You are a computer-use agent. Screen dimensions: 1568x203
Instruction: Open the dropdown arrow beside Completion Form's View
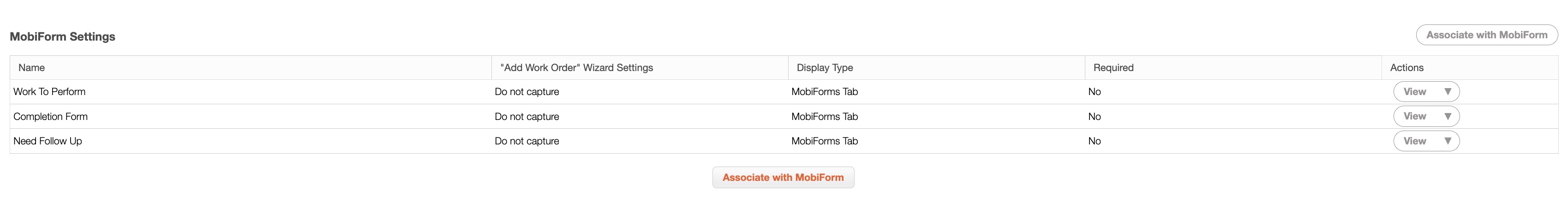tap(1448, 116)
